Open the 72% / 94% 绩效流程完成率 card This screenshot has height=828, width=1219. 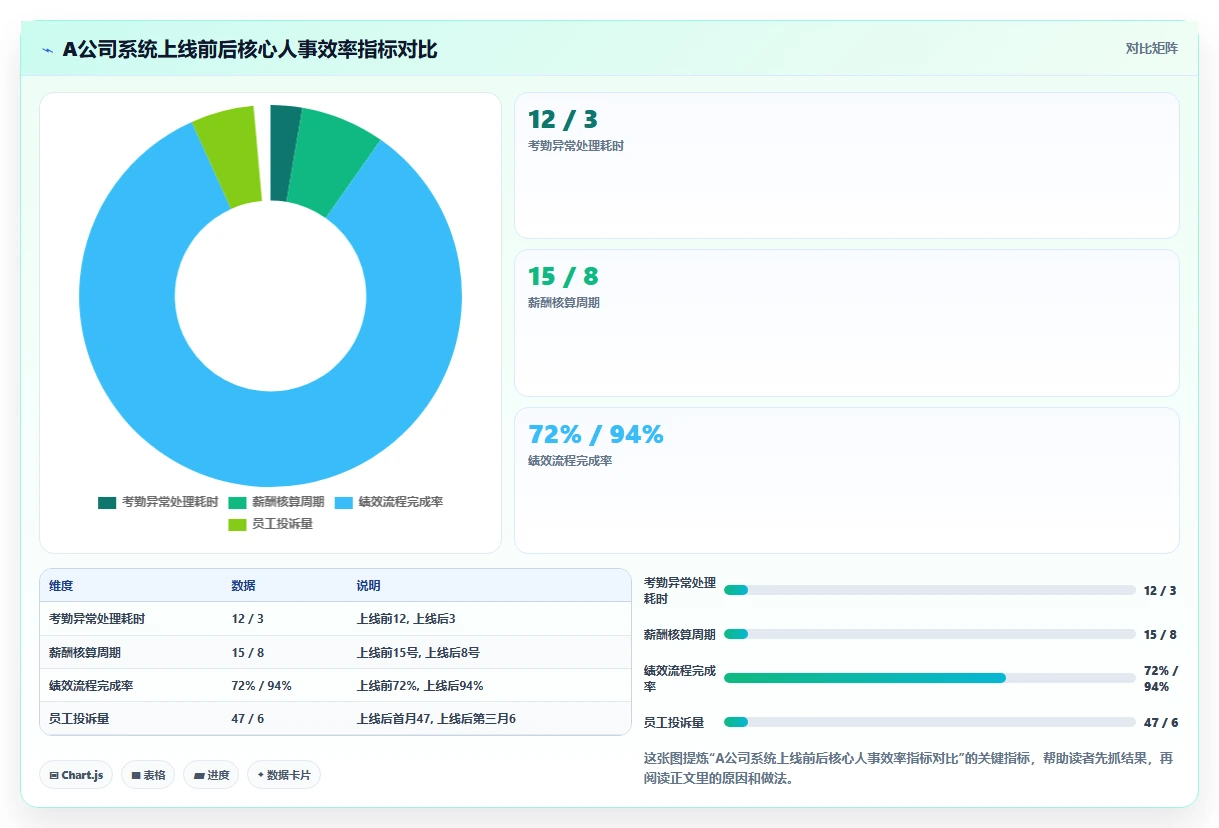click(x=846, y=480)
